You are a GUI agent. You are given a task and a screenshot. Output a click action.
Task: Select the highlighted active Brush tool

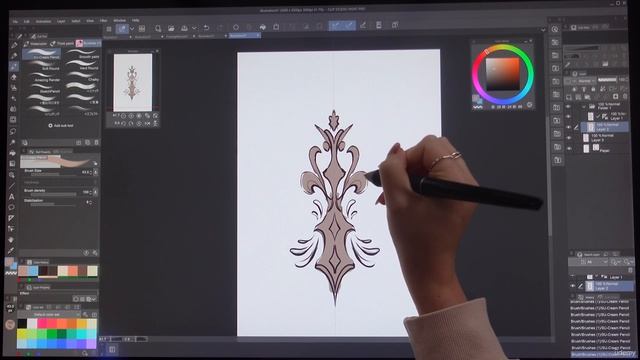(x=14, y=67)
